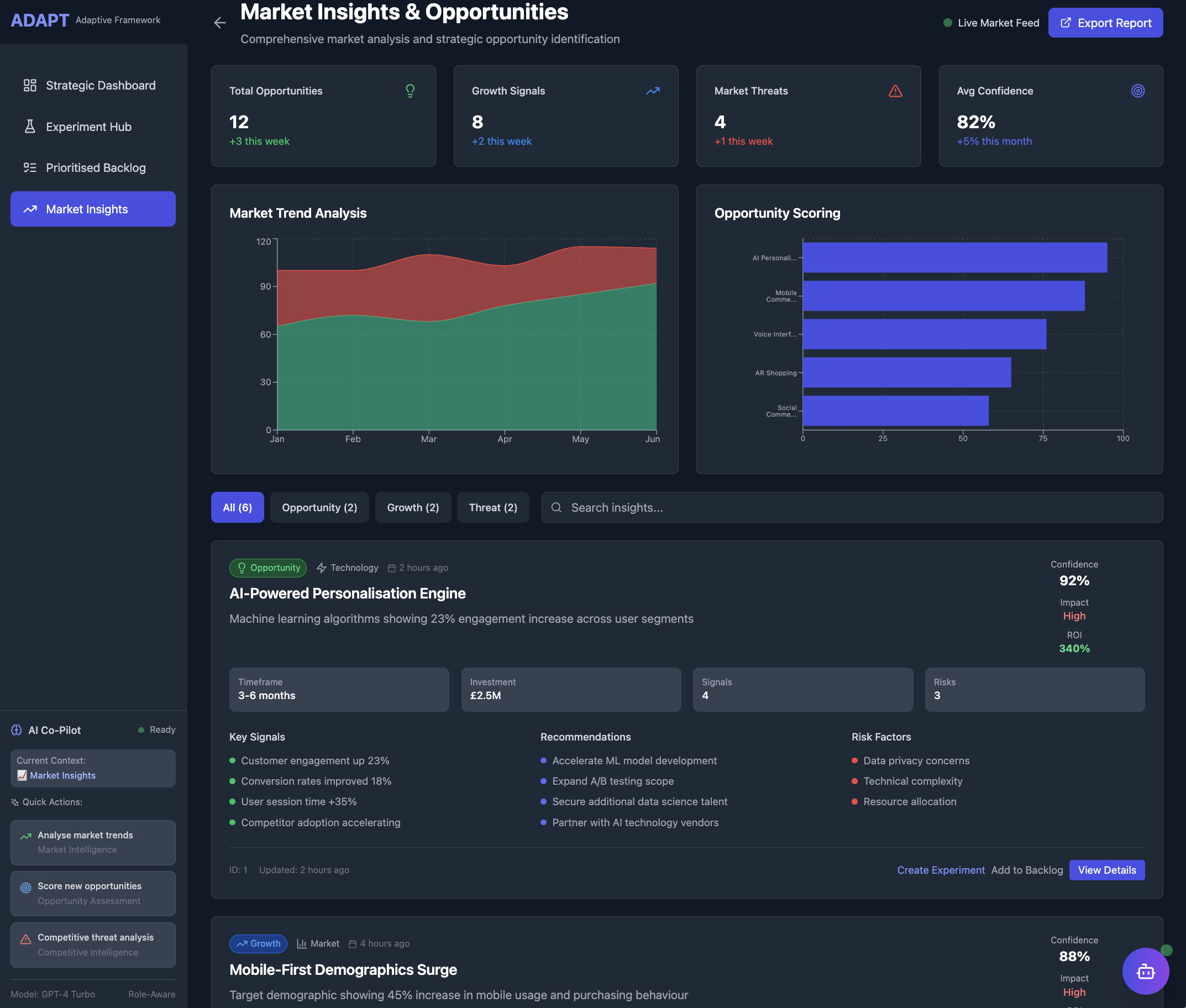
Task: Click the Create Experiment link
Action: 940,870
